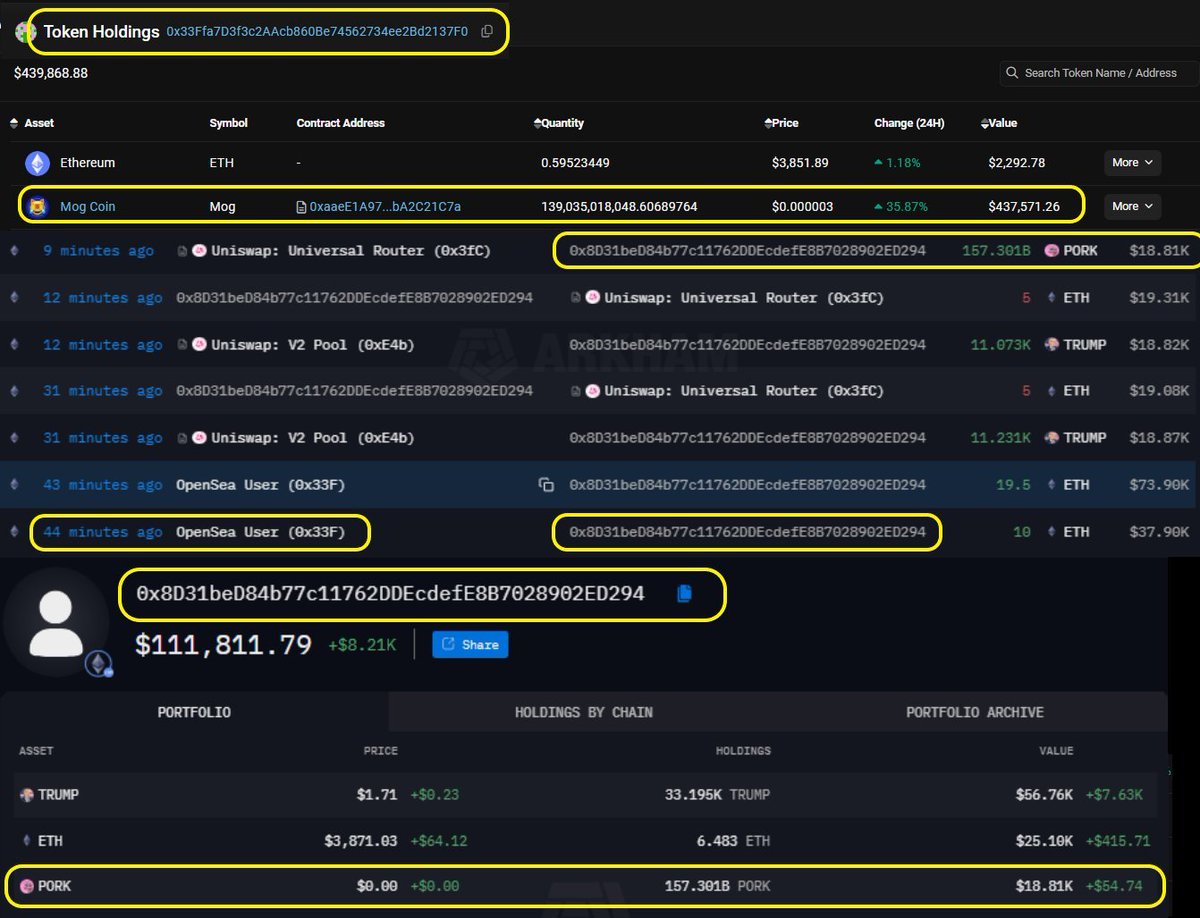Switch to the PORTFOLIO tab
The image size is (1200, 918).
coord(194,712)
